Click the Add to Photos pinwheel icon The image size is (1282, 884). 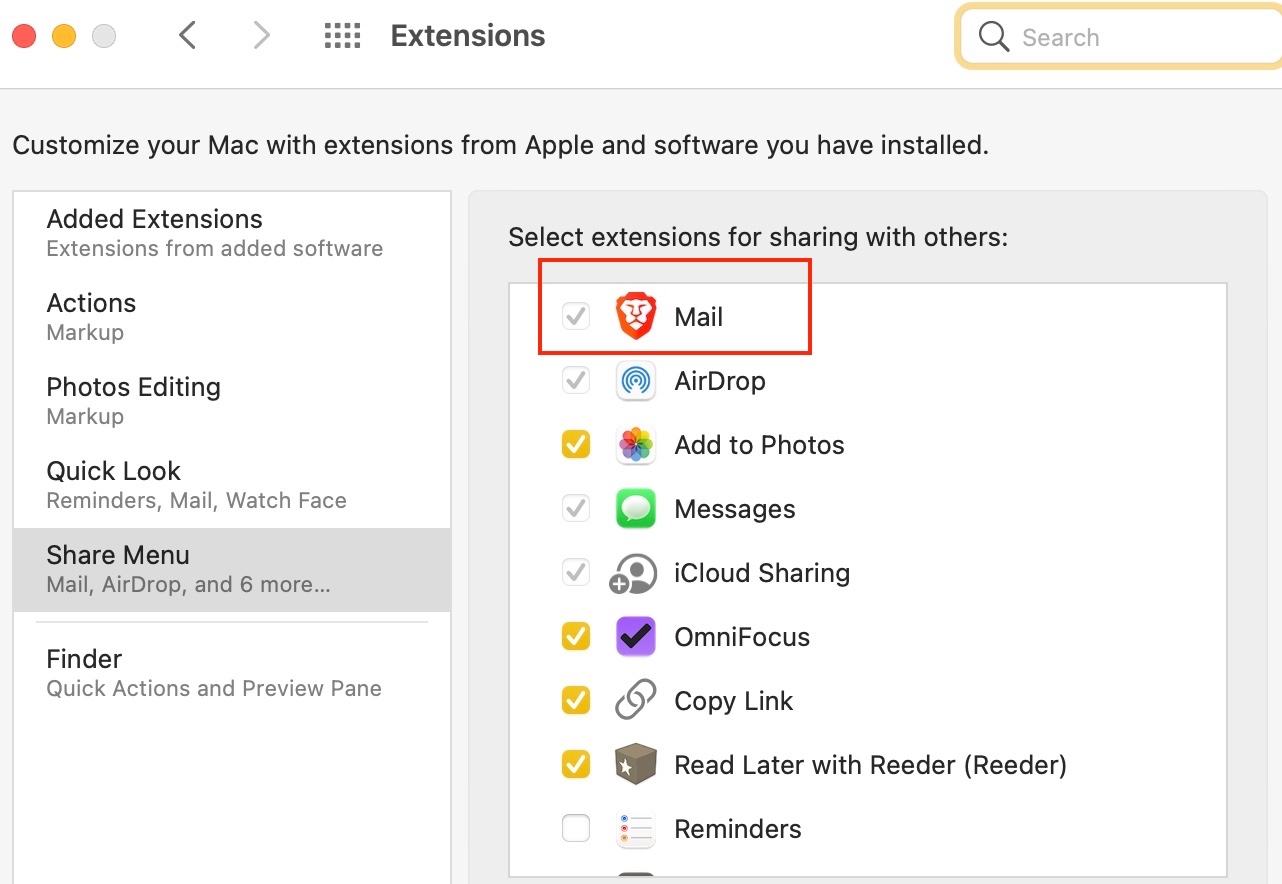[x=635, y=445]
